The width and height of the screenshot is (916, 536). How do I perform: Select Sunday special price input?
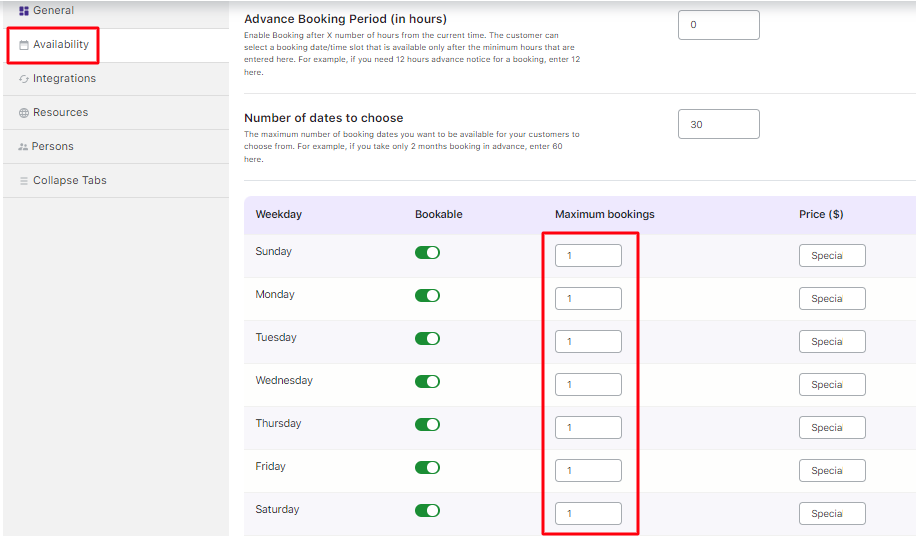point(832,256)
